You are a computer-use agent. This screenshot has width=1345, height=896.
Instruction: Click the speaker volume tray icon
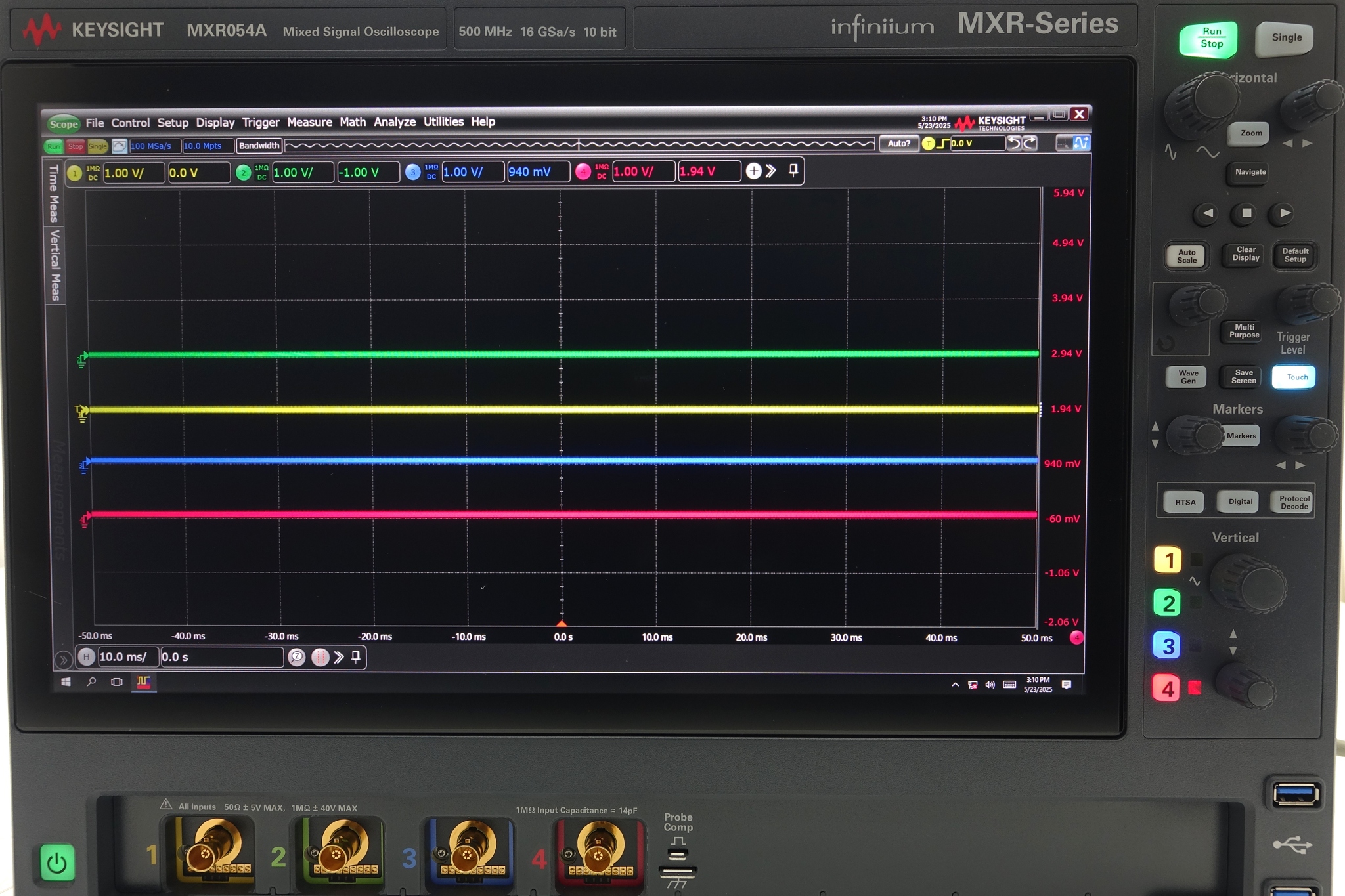click(990, 685)
